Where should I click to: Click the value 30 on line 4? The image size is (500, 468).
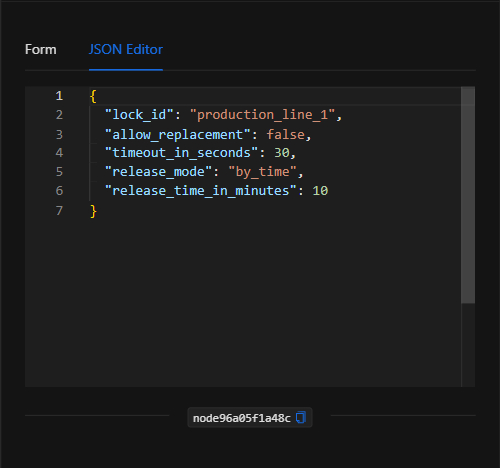point(282,153)
